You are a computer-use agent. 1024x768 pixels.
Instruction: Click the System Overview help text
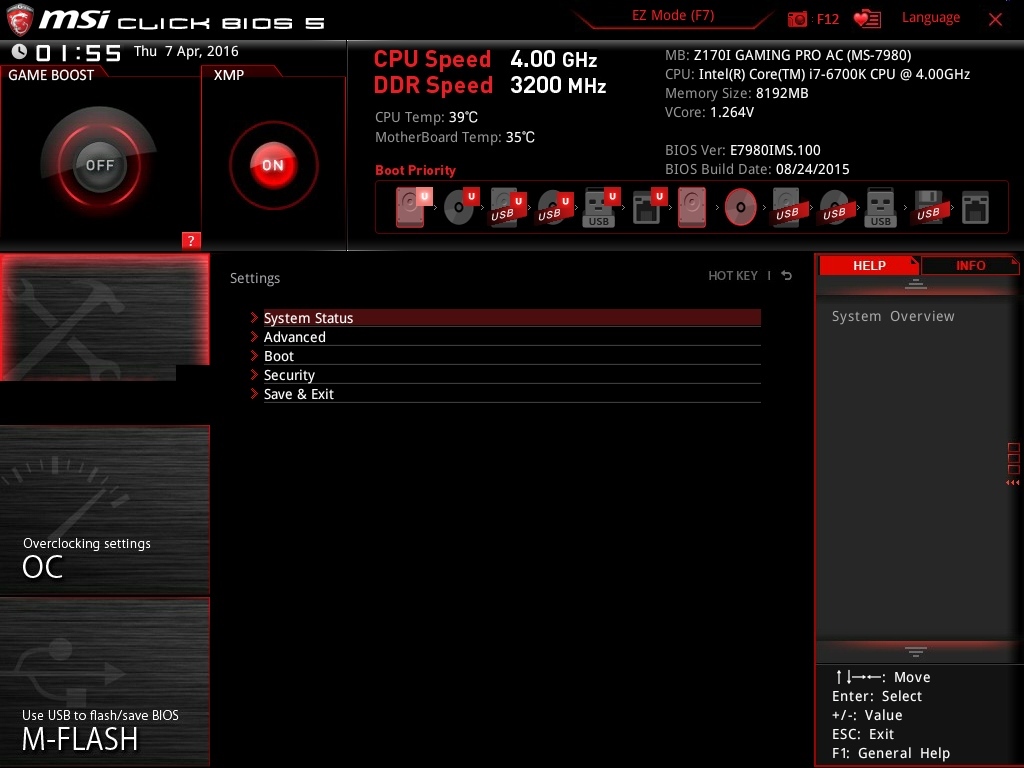893,316
